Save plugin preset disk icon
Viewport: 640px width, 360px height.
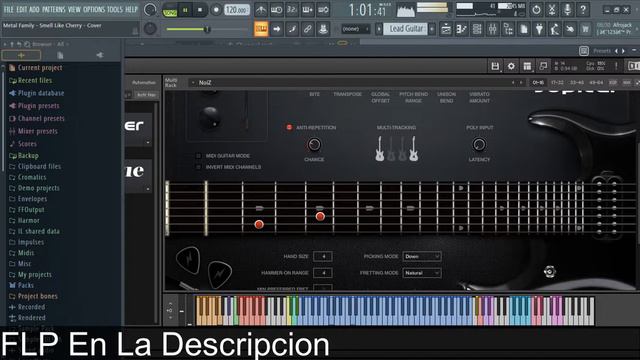point(495,66)
